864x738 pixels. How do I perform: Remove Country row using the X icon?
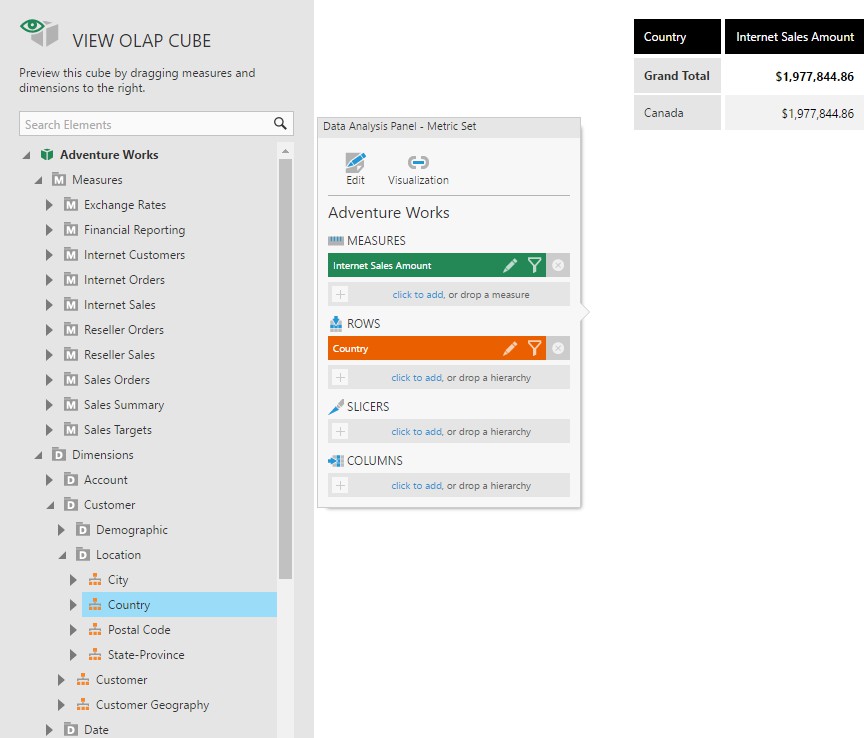click(x=558, y=349)
